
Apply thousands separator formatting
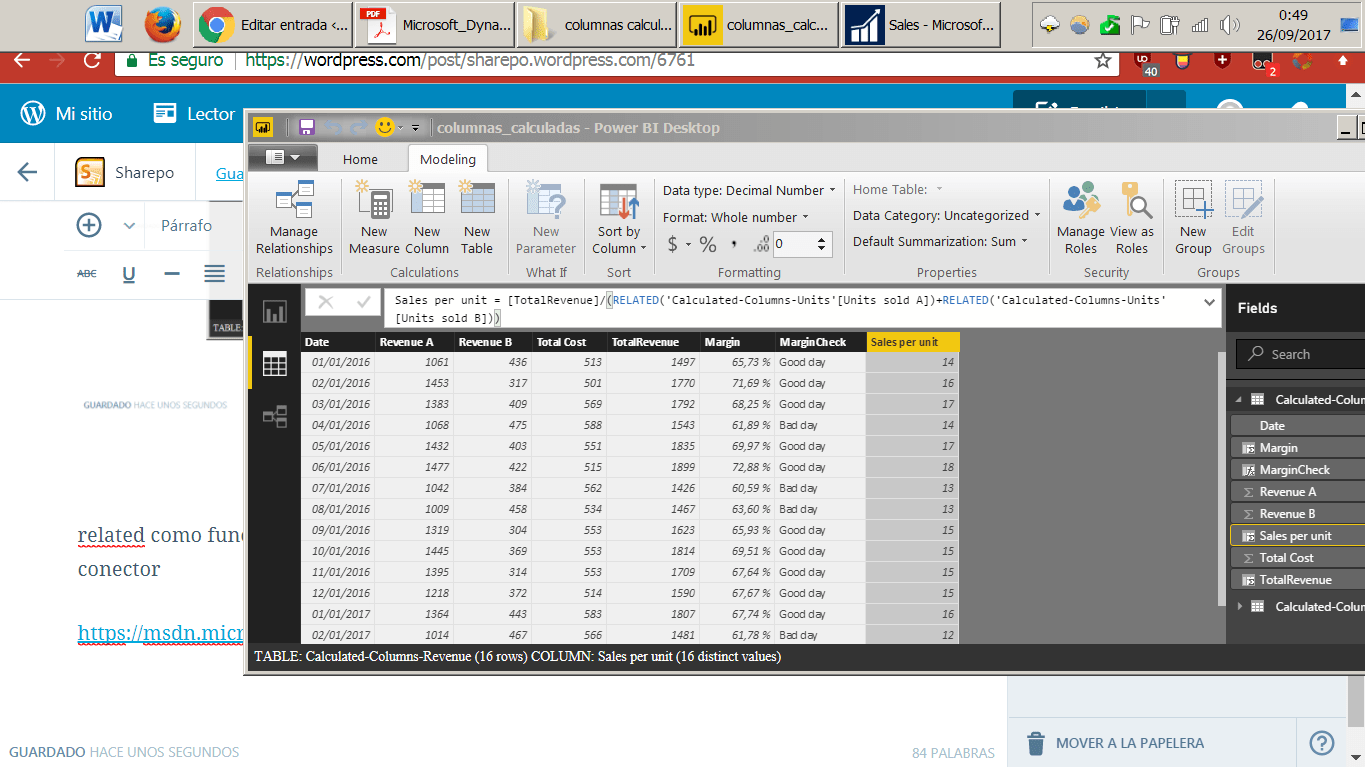pyautogui.click(x=733, y=244)
